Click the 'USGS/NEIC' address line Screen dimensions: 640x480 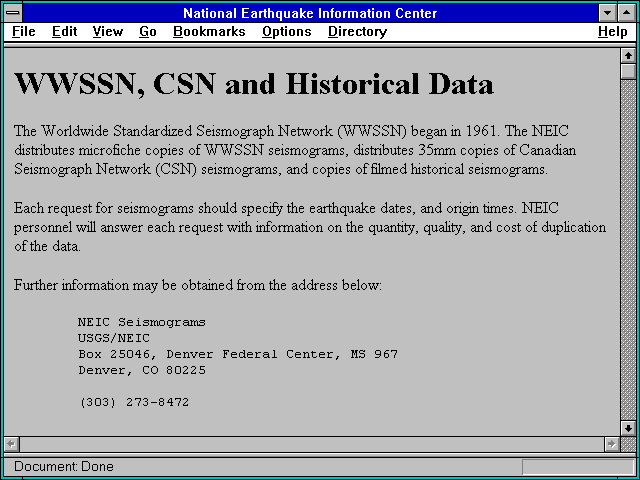[x=114, y=338]
